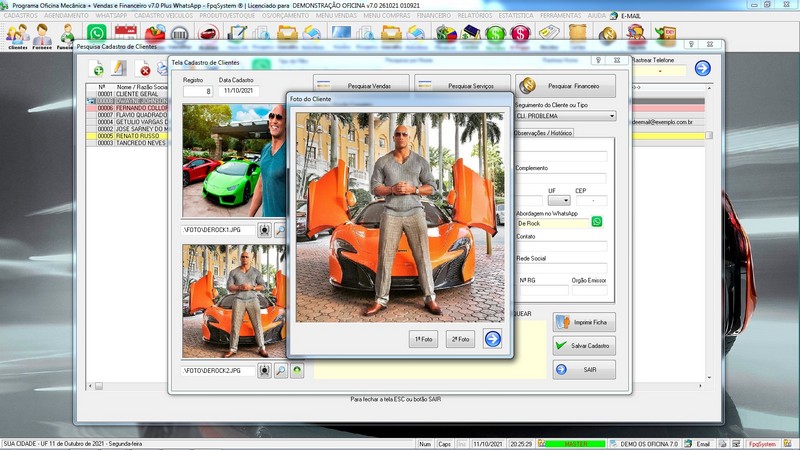Open the barcode product toolbar icon

point(179,34)
